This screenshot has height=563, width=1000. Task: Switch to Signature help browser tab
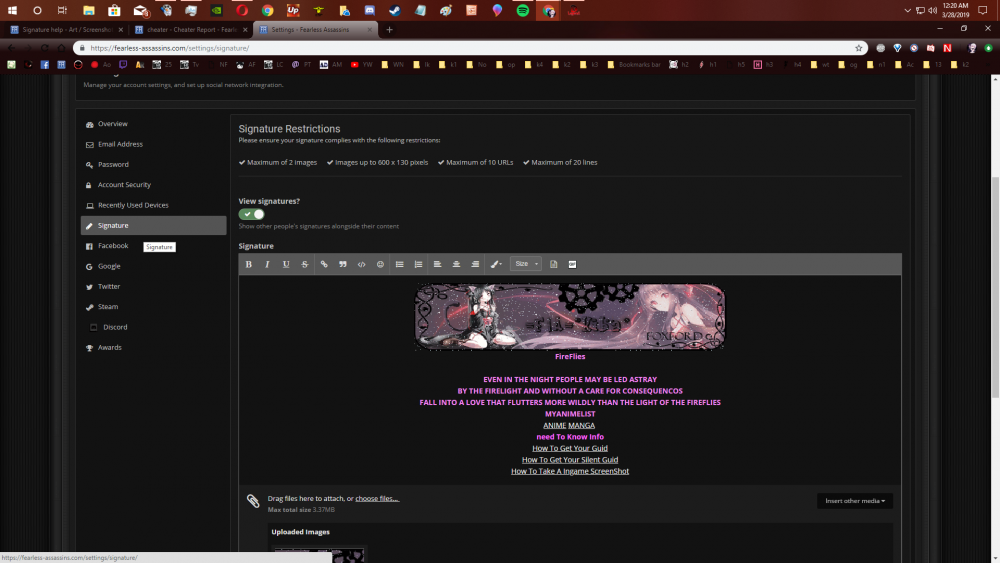click(x=66, y=29)
